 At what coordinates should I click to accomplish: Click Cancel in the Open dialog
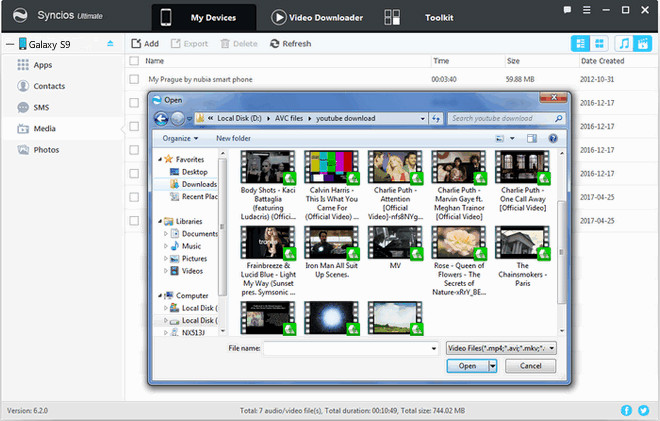pos(530,366)
